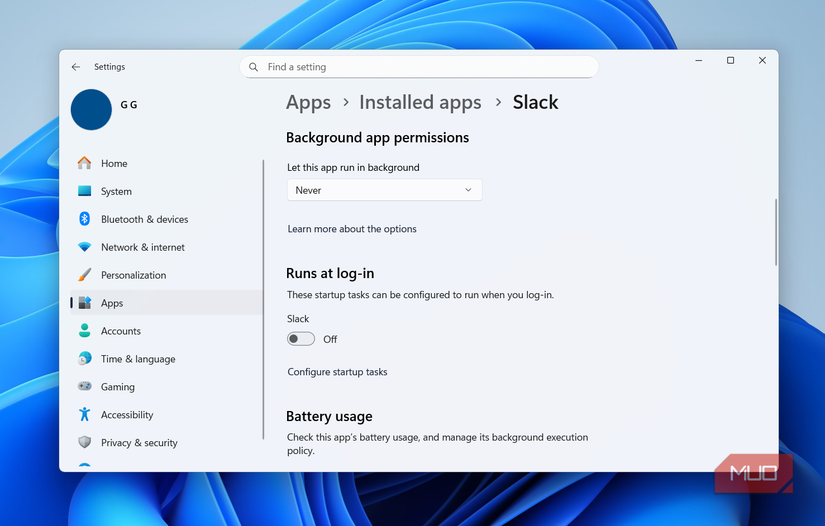
Task: Open Network & internet Wi-Fi icon
Action: point(84,247)
